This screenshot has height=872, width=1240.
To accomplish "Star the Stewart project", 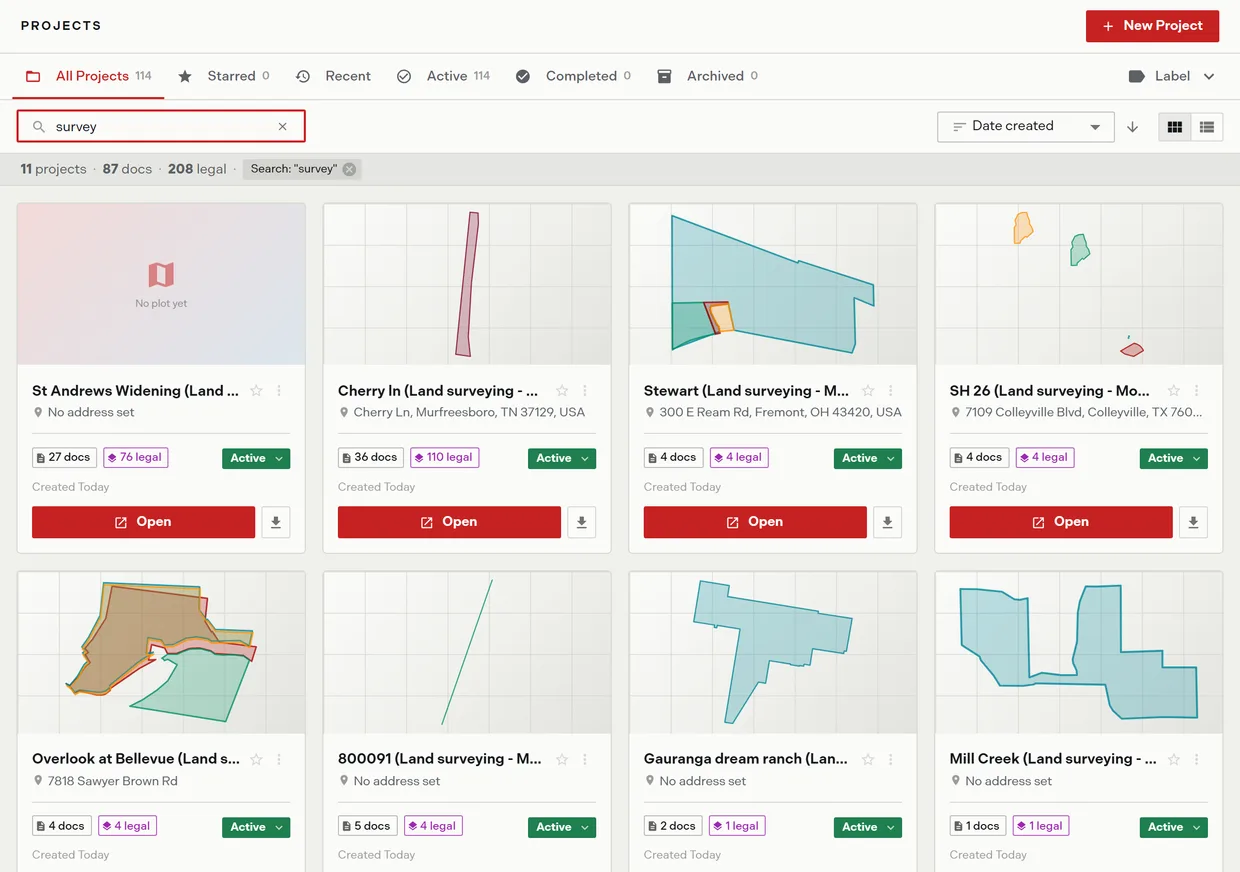I will click(x=868, y=391).
